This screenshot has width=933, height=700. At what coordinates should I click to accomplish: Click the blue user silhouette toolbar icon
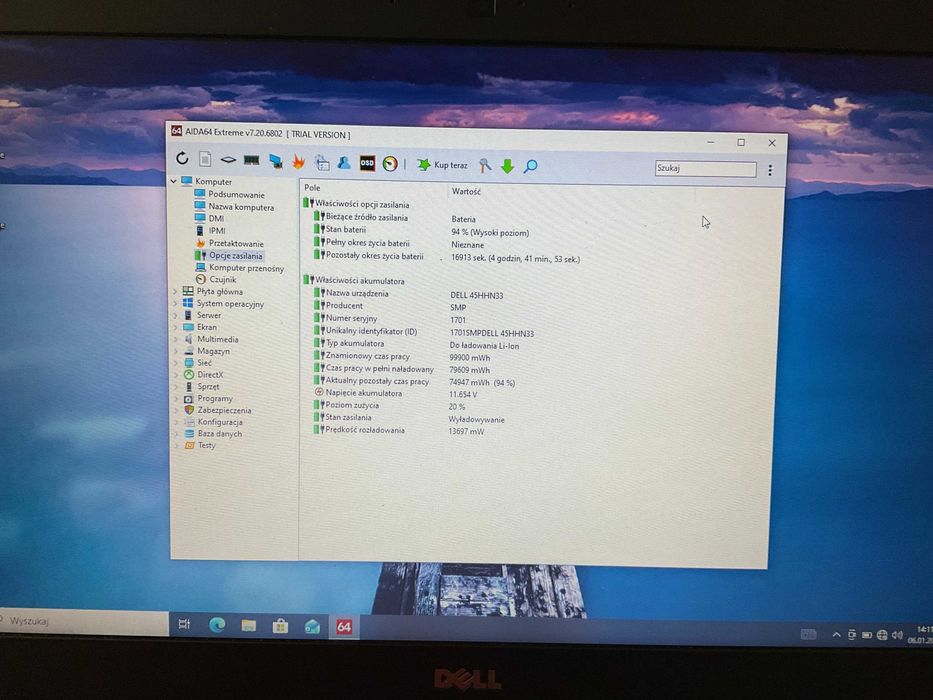[344, 162]
